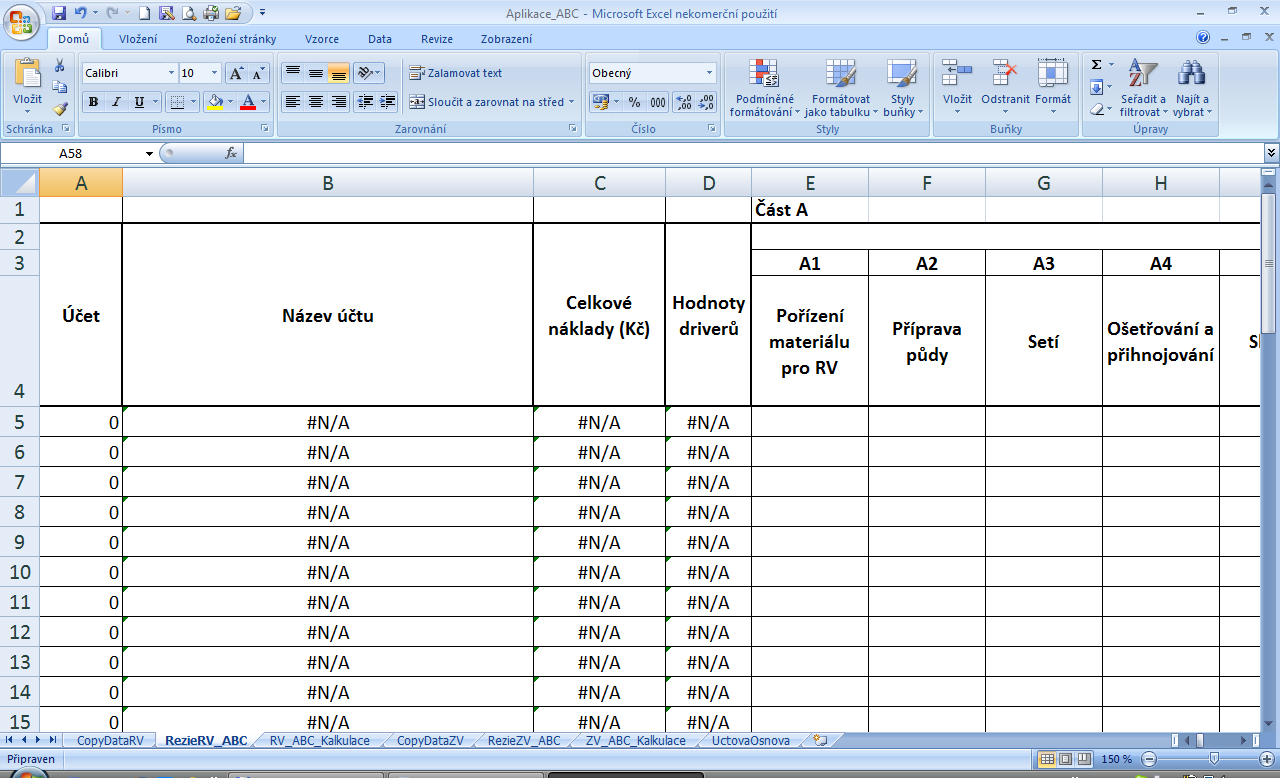Expand Seřadit a filtrovat menu
Screen dimensions: 1280x778
tap(1143, 86)
